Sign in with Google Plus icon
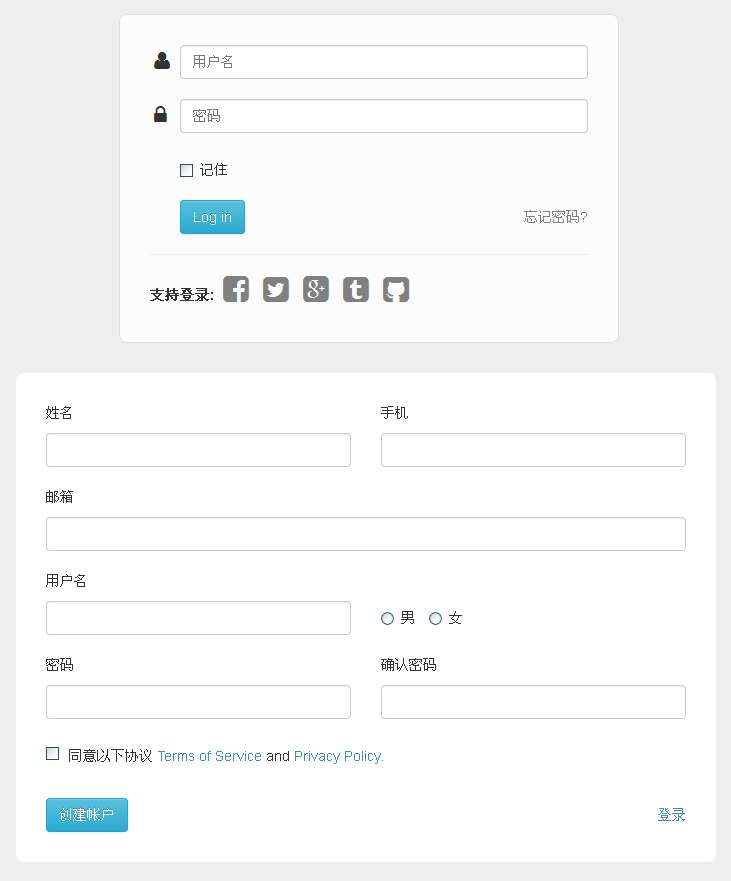Viewport: 731px width, 881px height. pos(316,290)
